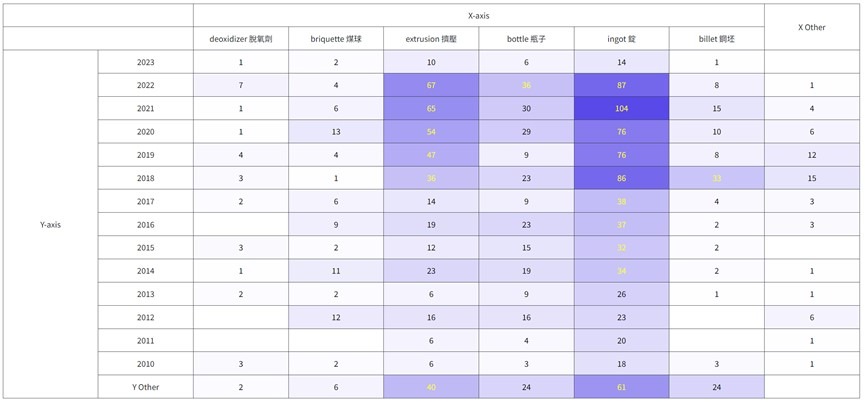Screen dimensions: 865x402
Task: Click the deoxidizer 脫氧劑 column header
Action: (241, 39)
